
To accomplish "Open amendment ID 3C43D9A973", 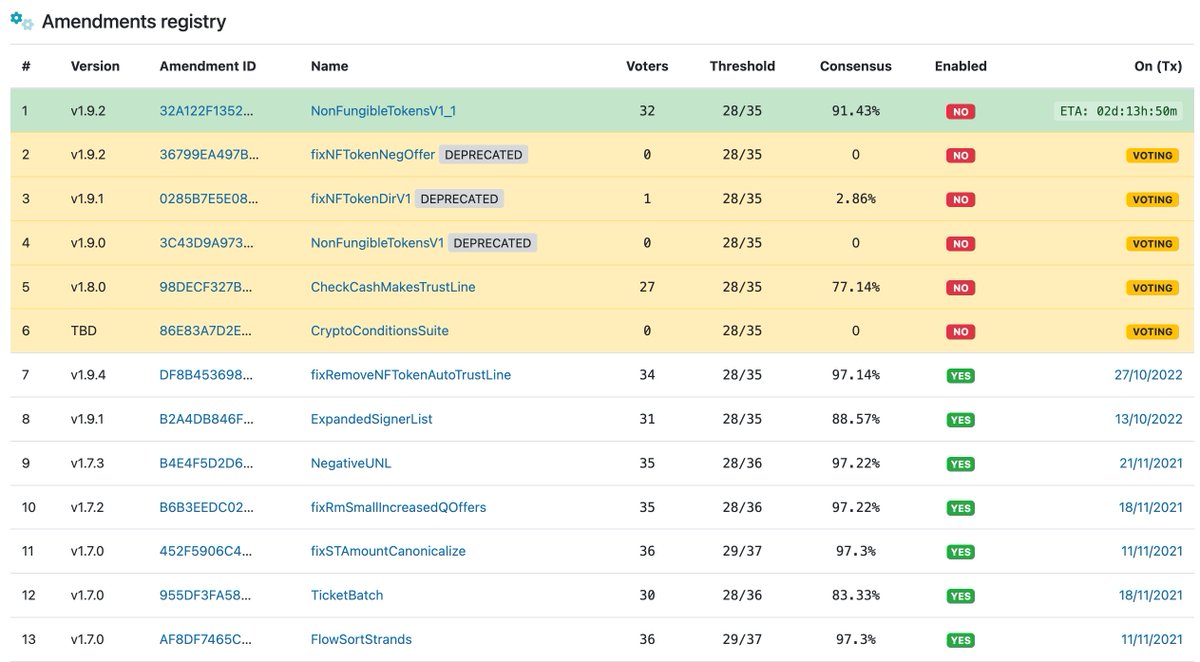I will (207, 243).
